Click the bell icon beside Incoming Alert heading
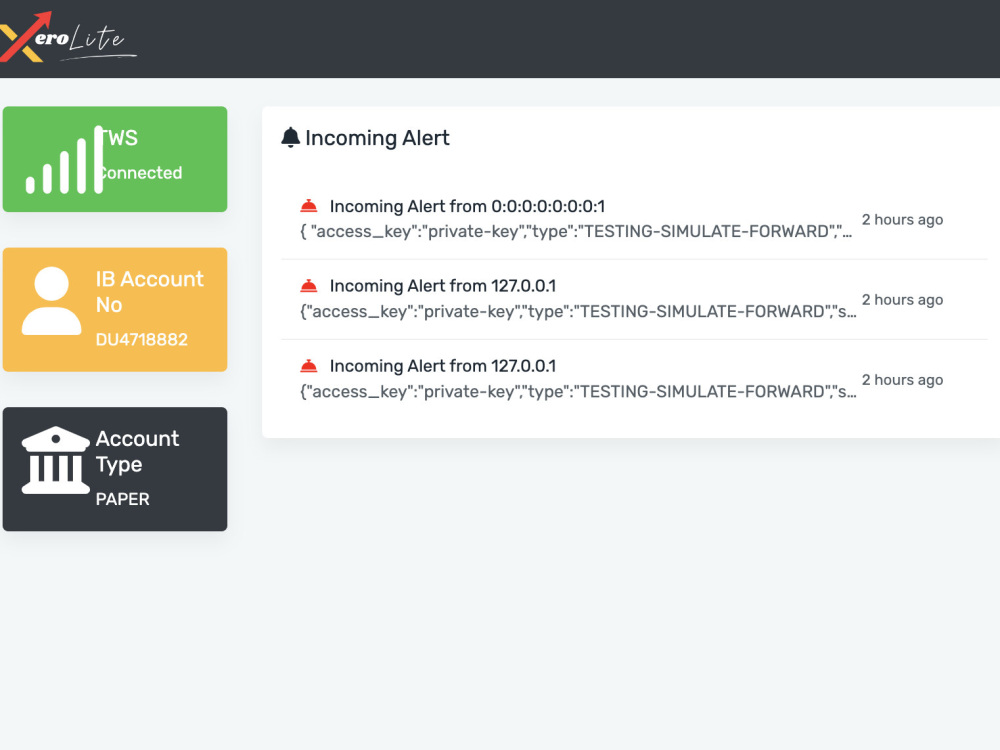 pyautogui.click(x=290, y=138)
